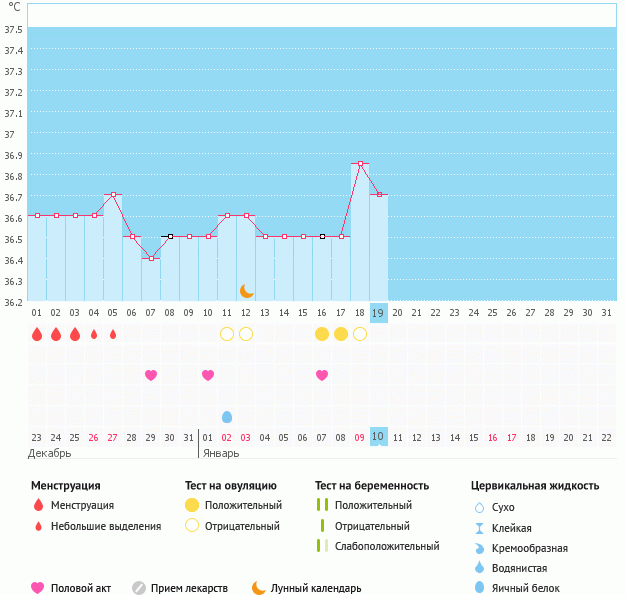Screen dimensions: 626x595
Task: Click the 'Клейкая' hourglass legend icon
Action: pos(480,528)
